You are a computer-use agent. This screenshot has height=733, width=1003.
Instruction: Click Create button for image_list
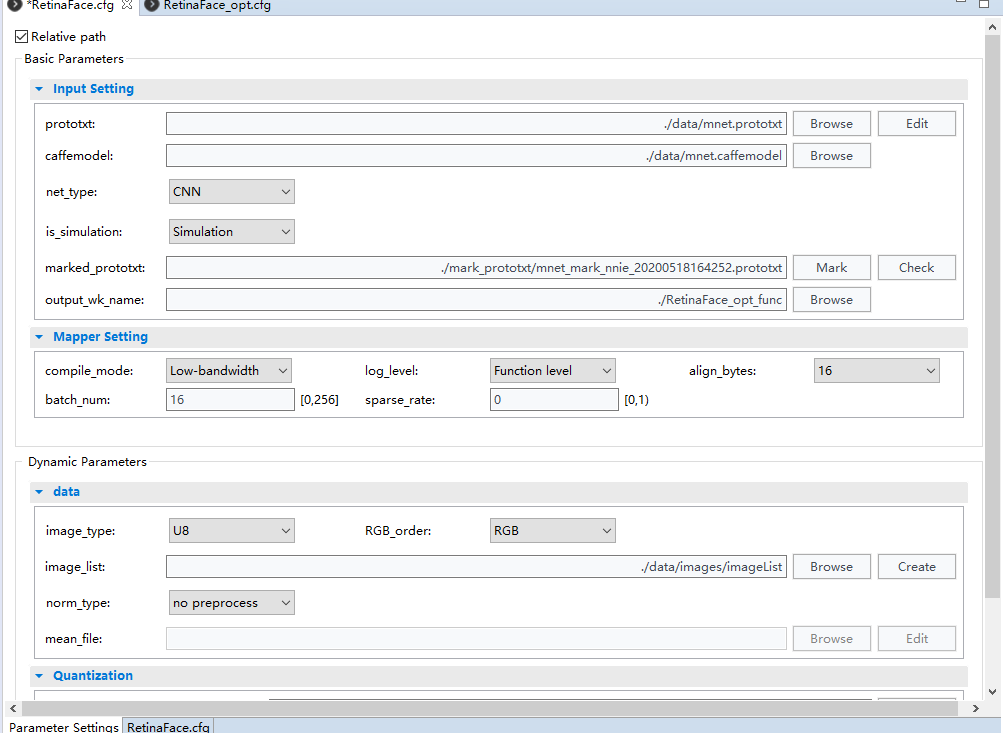click(x=916, y=567)
